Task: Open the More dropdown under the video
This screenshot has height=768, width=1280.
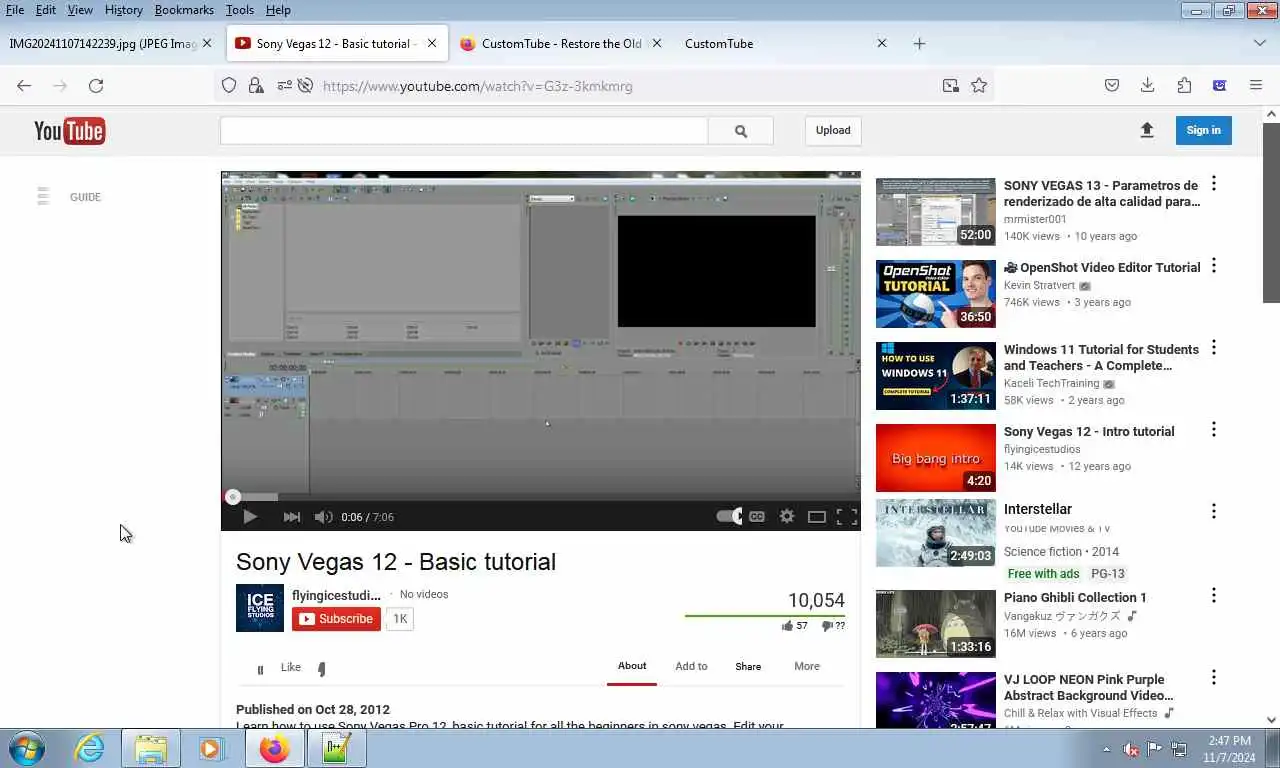Action: [x=807, y=666]
